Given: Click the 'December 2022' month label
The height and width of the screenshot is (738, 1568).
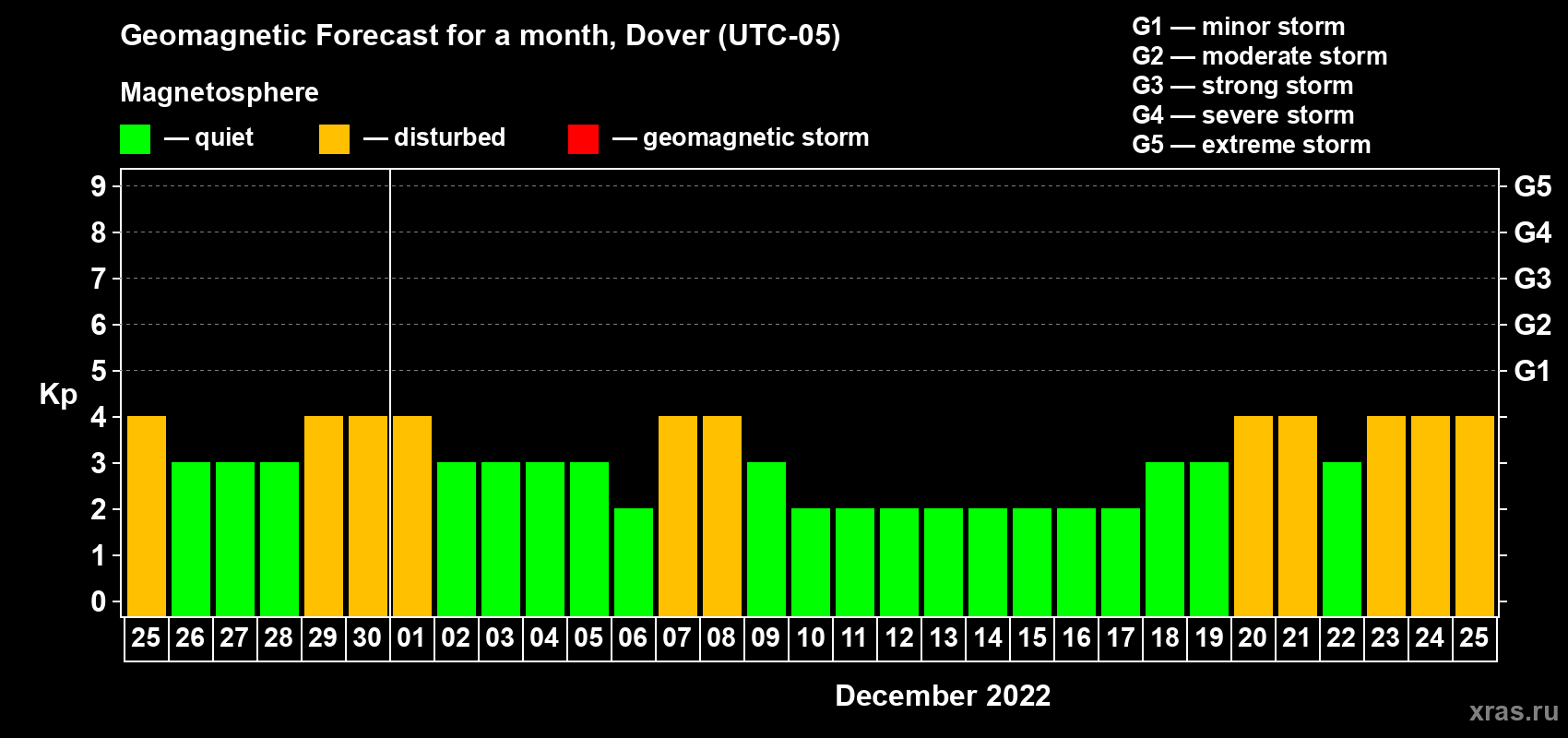Looking at the screenshot, I should tap(943, 696).
